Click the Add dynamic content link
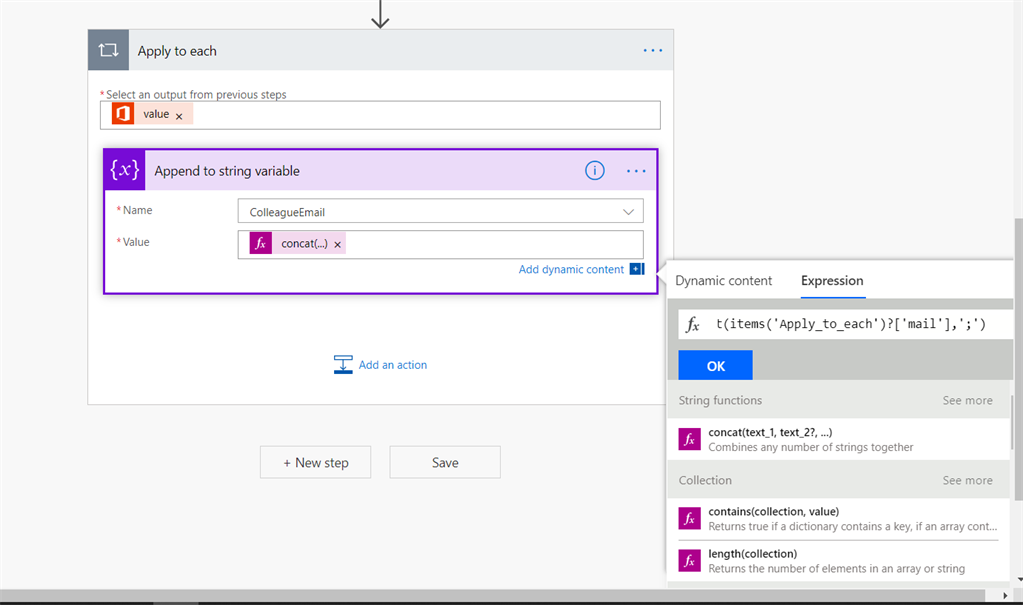The height and width of the screenshot is (605, 1023). coord(571,269)
